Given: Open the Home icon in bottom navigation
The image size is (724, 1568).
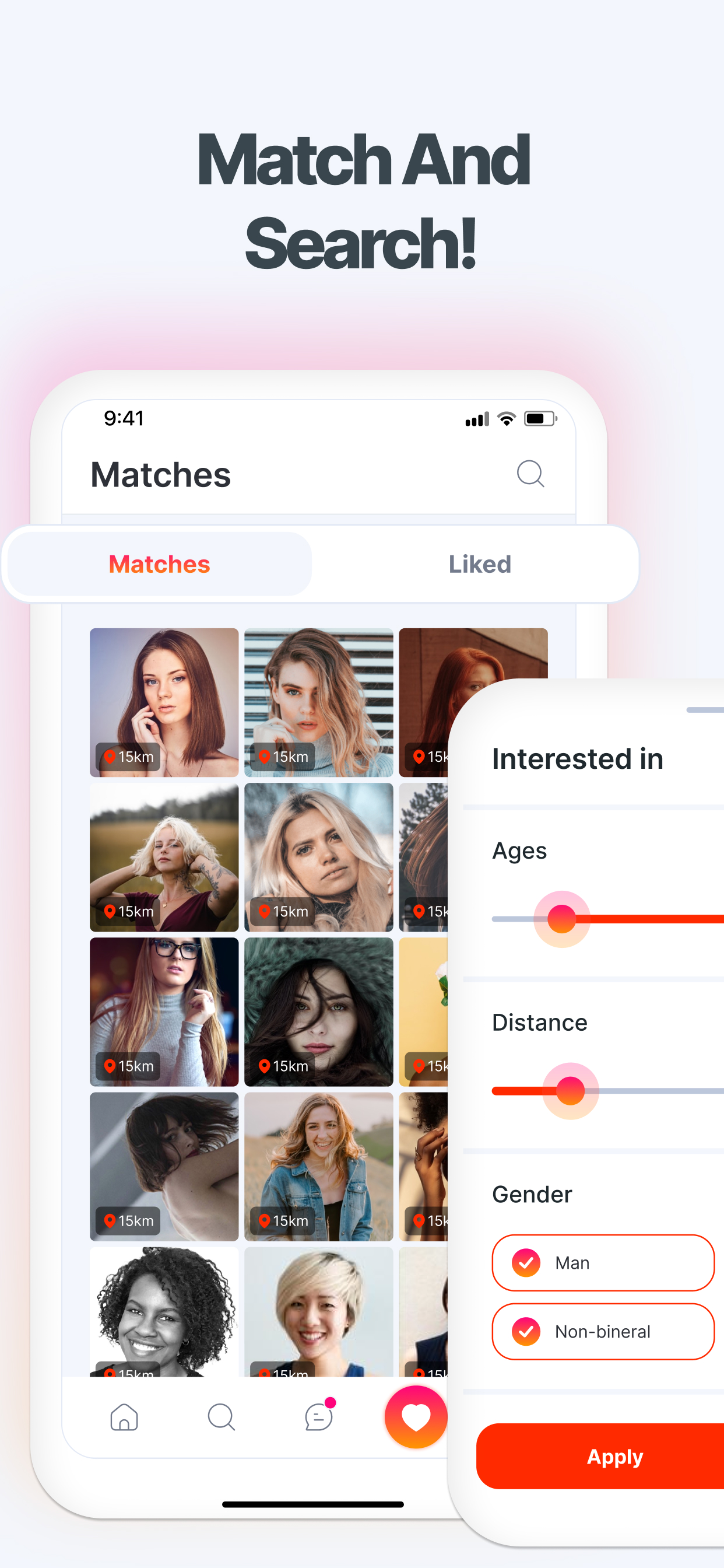Looking at the screenshot, I should pyautogui.click(x=124, y=1417).
